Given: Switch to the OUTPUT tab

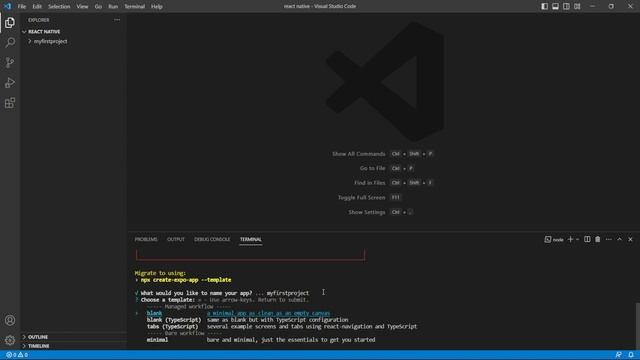Looking at the screenshot, I should coord(176,240).
